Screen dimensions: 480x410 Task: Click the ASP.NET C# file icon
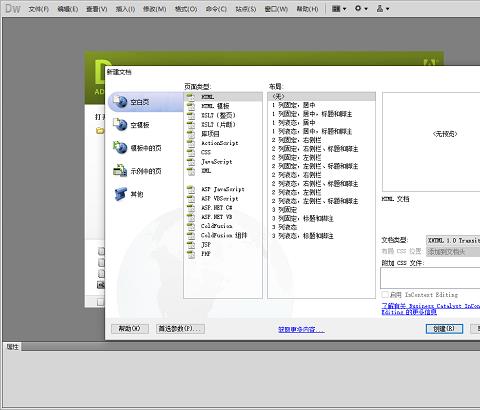[x=191, y=208]
